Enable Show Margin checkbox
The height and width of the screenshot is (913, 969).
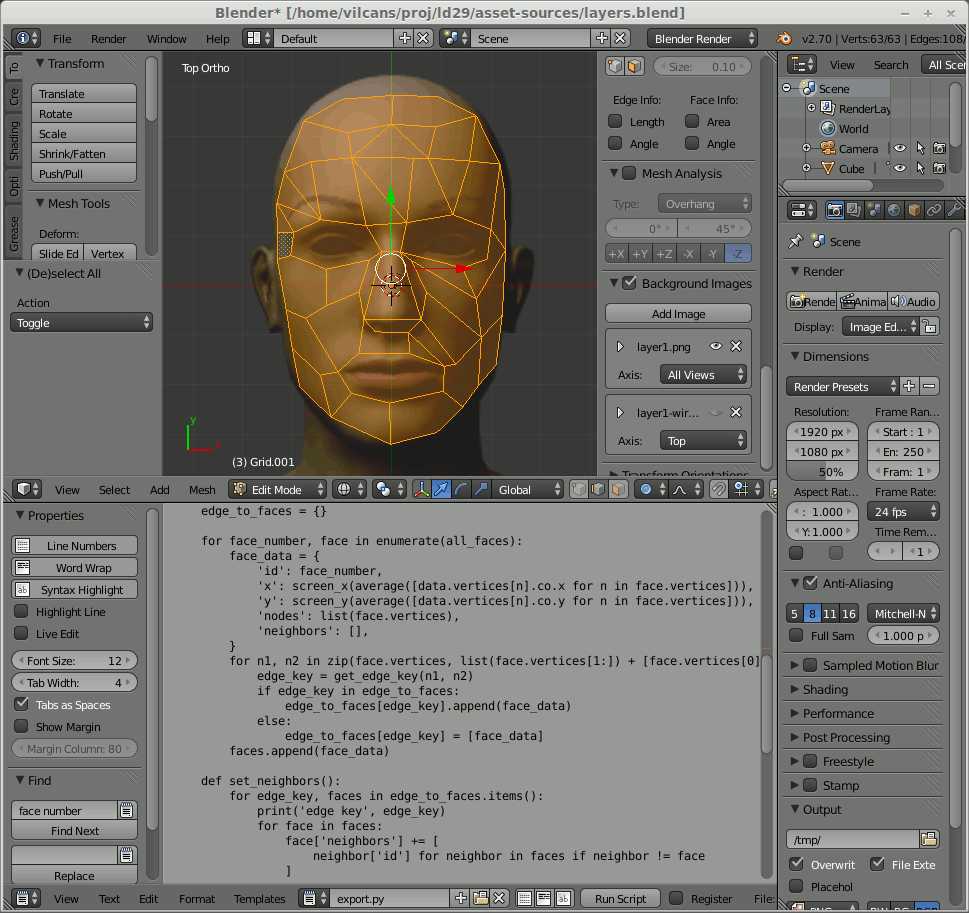click(22, 726)
